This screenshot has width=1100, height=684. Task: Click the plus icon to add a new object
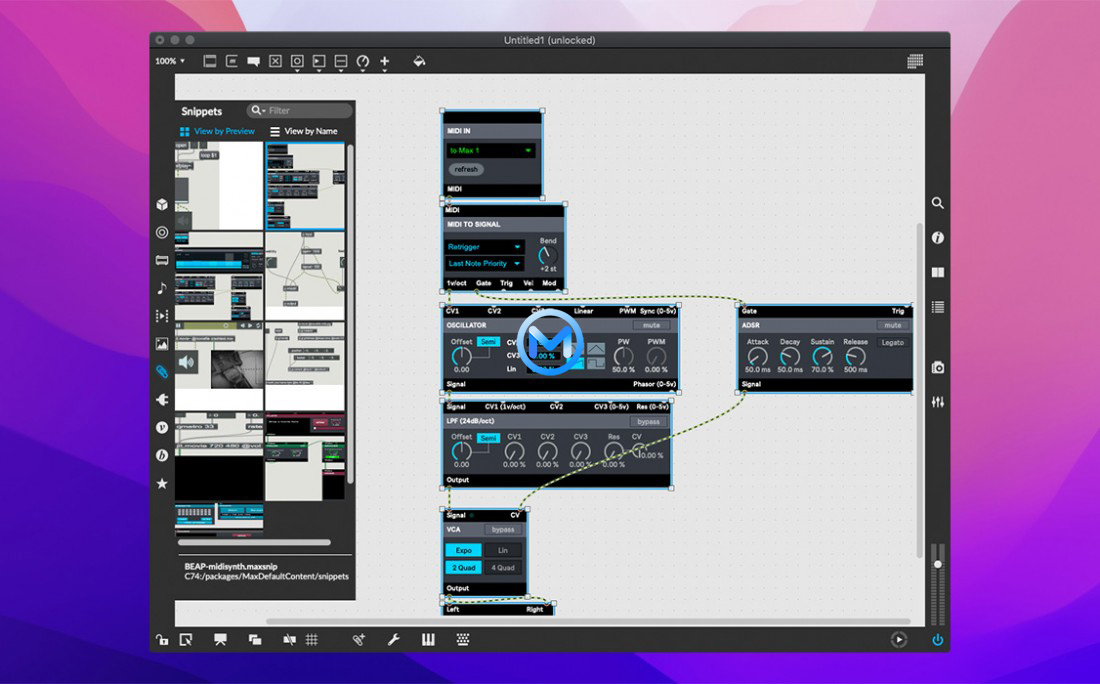385,61
